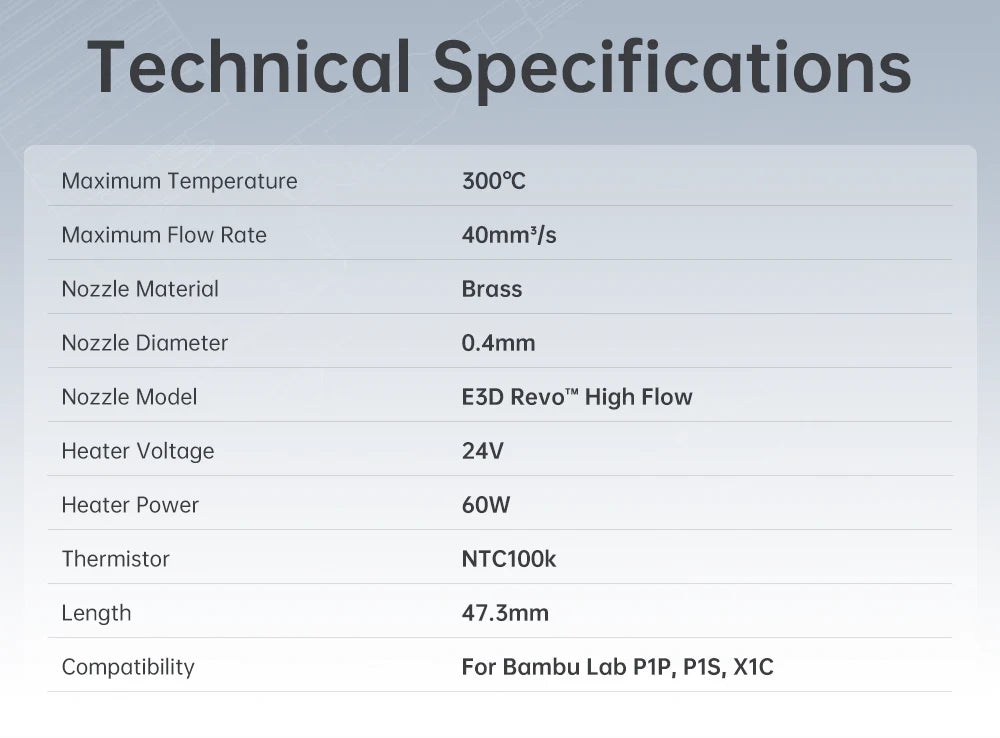Click the Maximum Flow Rate label
The height and width of the screenshot is (738, 1000).
pyautogui.click(x=164, y=235)
